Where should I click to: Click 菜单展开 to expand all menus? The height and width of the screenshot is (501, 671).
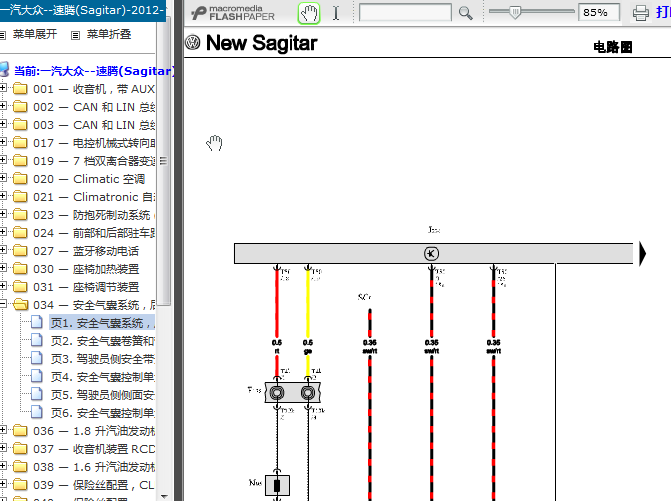click(x=35, y=34)
